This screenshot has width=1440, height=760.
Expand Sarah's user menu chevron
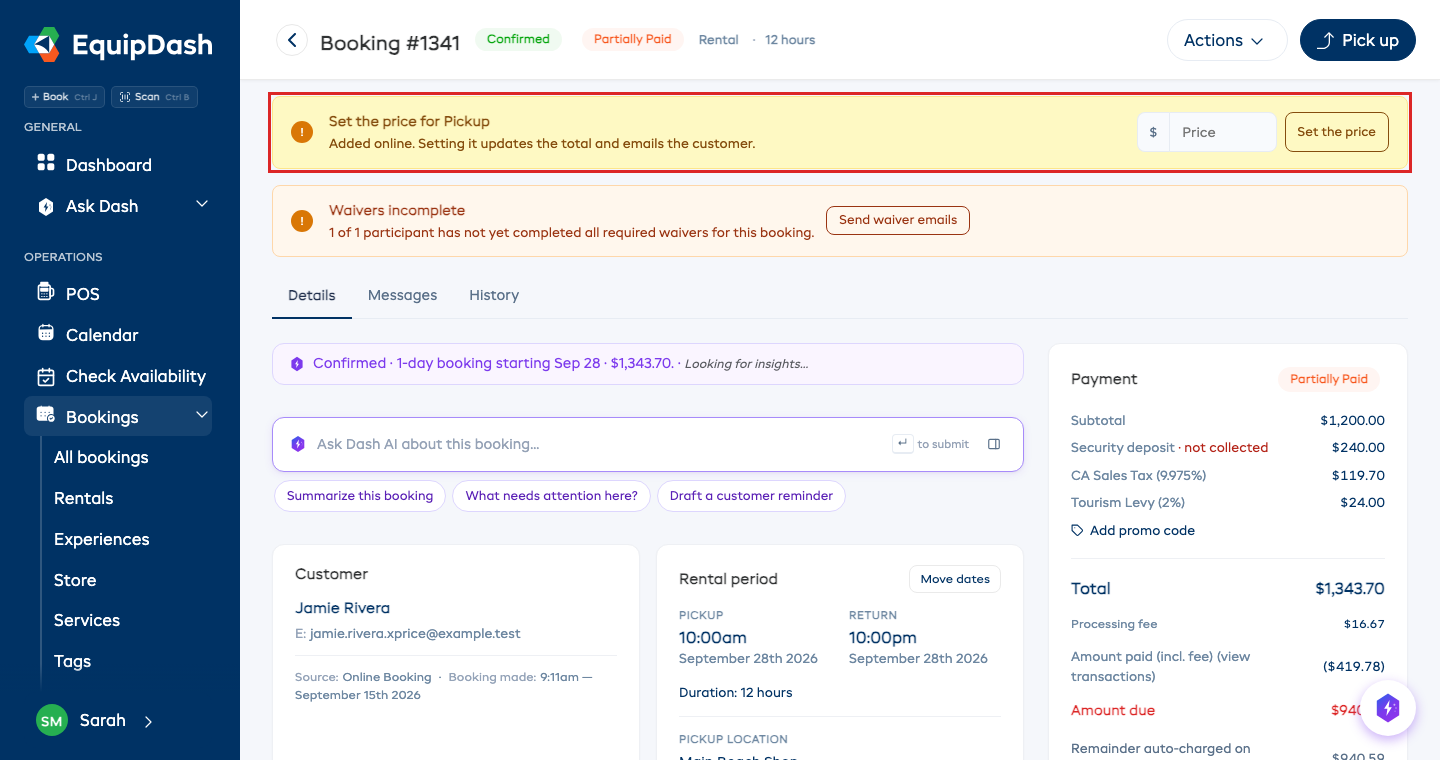tap(148, 721)
